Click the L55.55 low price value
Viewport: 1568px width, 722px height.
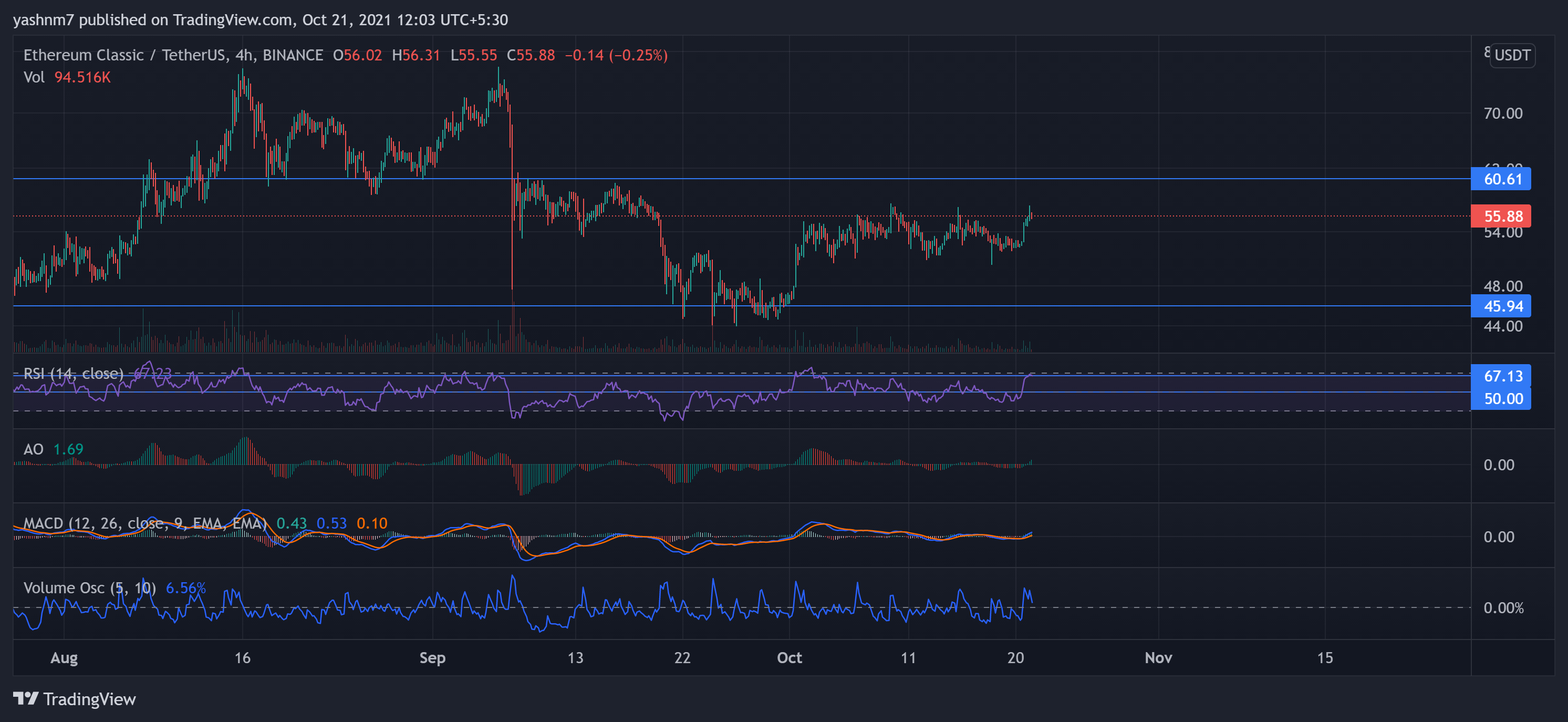click(474, 55)
